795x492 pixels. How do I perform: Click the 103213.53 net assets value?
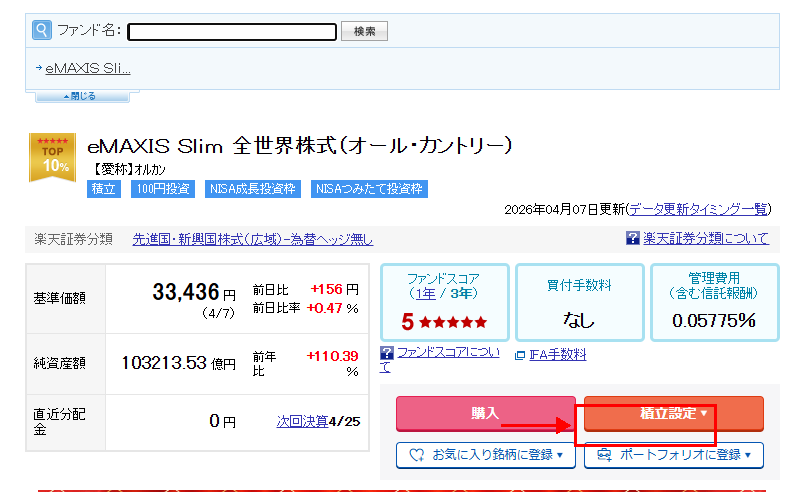(164, 363)
